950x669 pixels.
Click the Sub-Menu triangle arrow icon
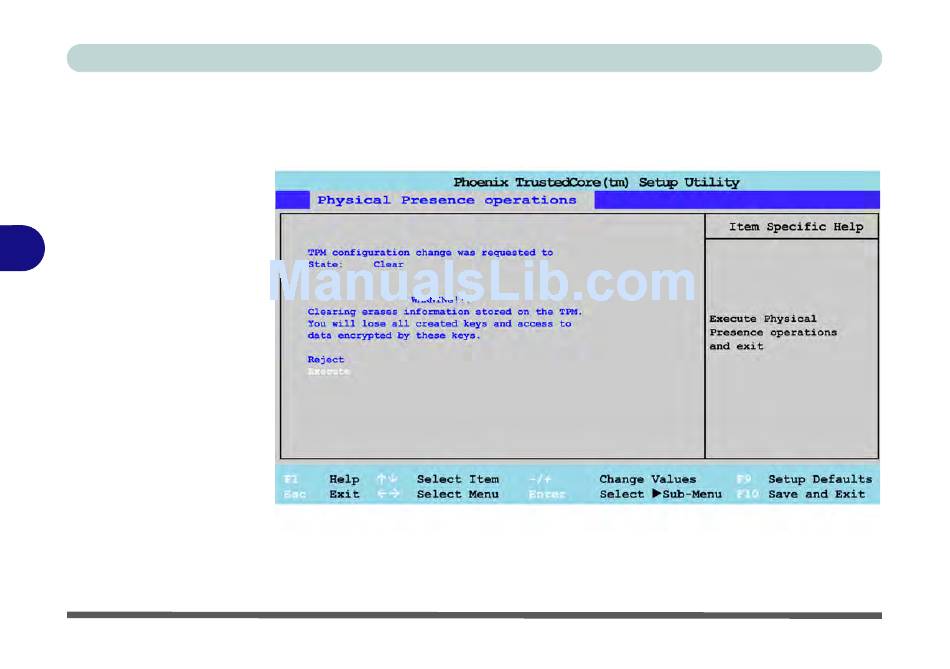click(657, 494)
